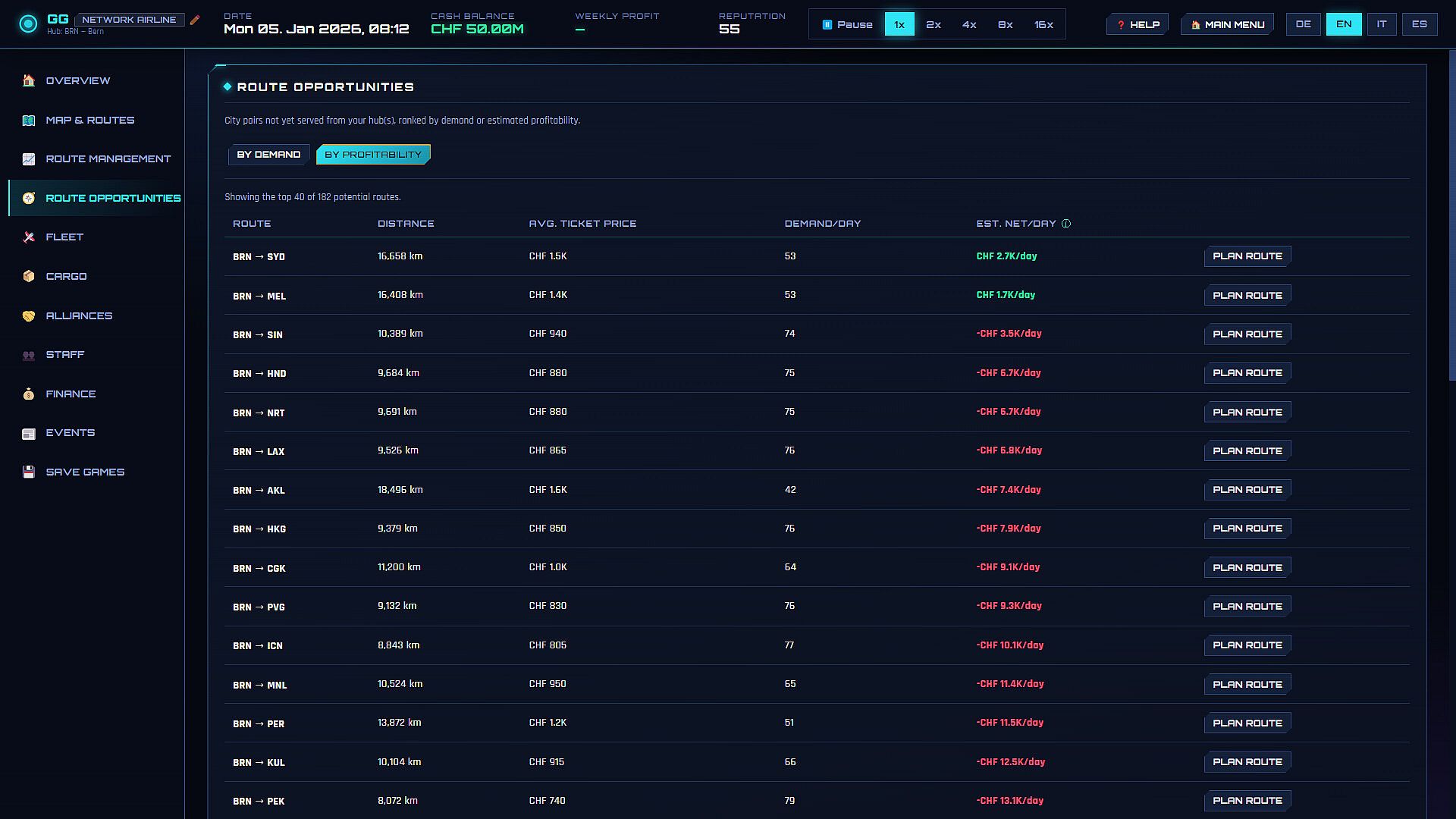This screenshot has width=1456, height=819.
Task: Plan route for BRN → PER
Action: pyautogui.click(x=1247, y=723)
